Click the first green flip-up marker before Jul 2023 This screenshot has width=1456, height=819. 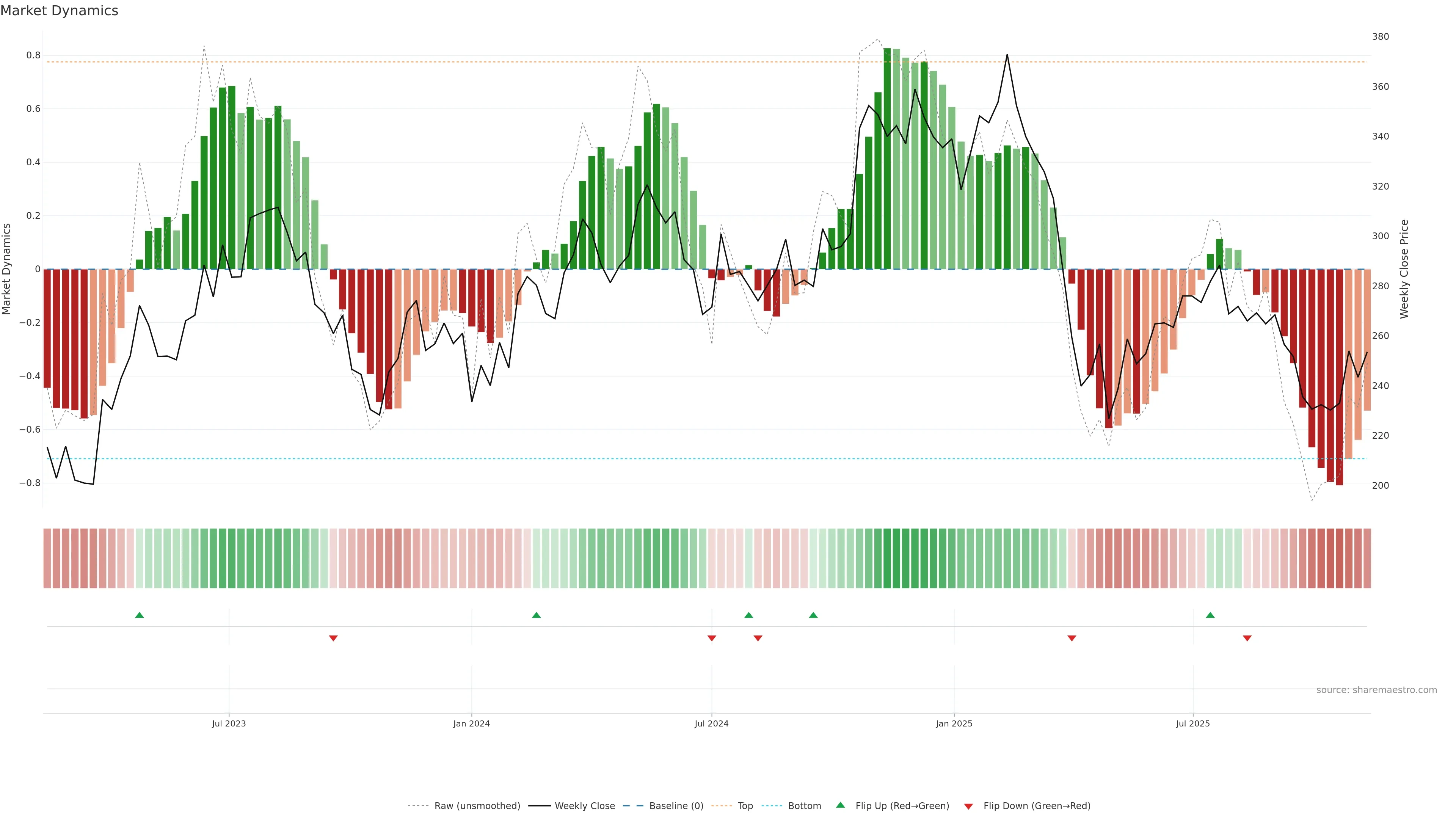(140, 615)
